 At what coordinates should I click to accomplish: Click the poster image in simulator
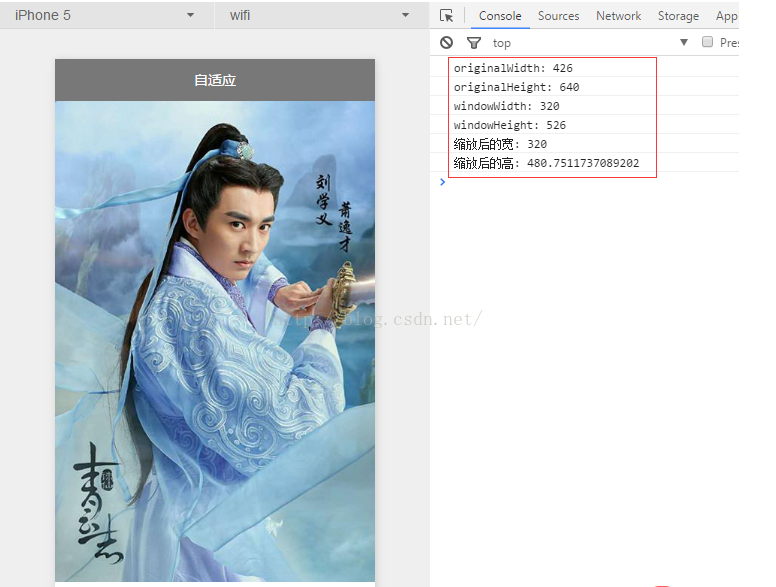(x=215, y=341)
